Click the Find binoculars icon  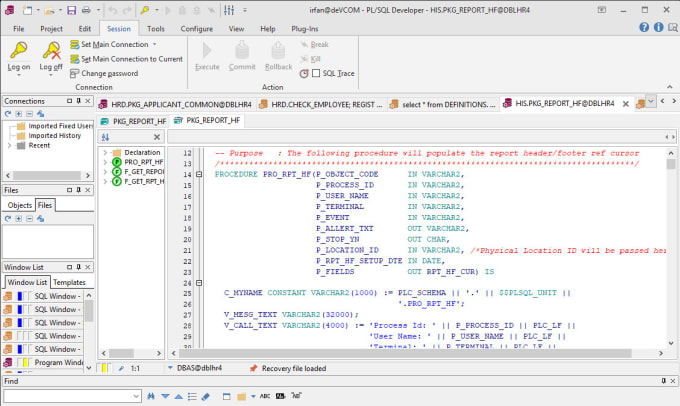click(x=151, y=396)
